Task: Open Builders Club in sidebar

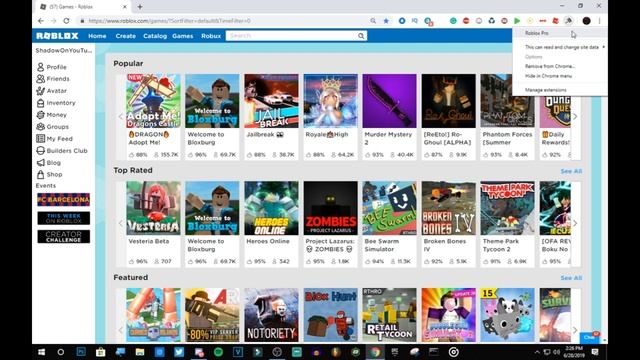Action: [62, 151]
